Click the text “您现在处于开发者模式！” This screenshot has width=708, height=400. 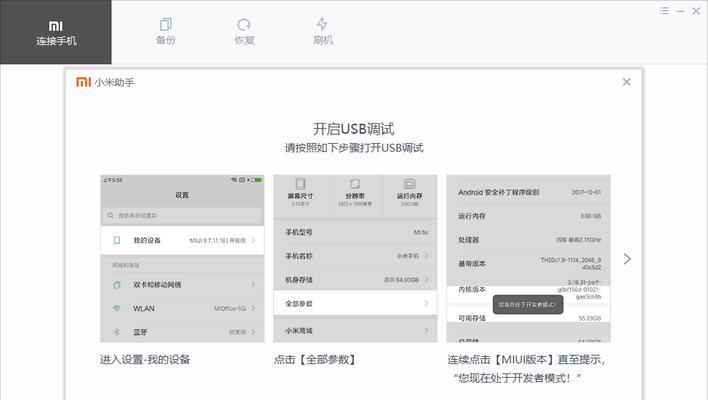[x=517, y=378]
